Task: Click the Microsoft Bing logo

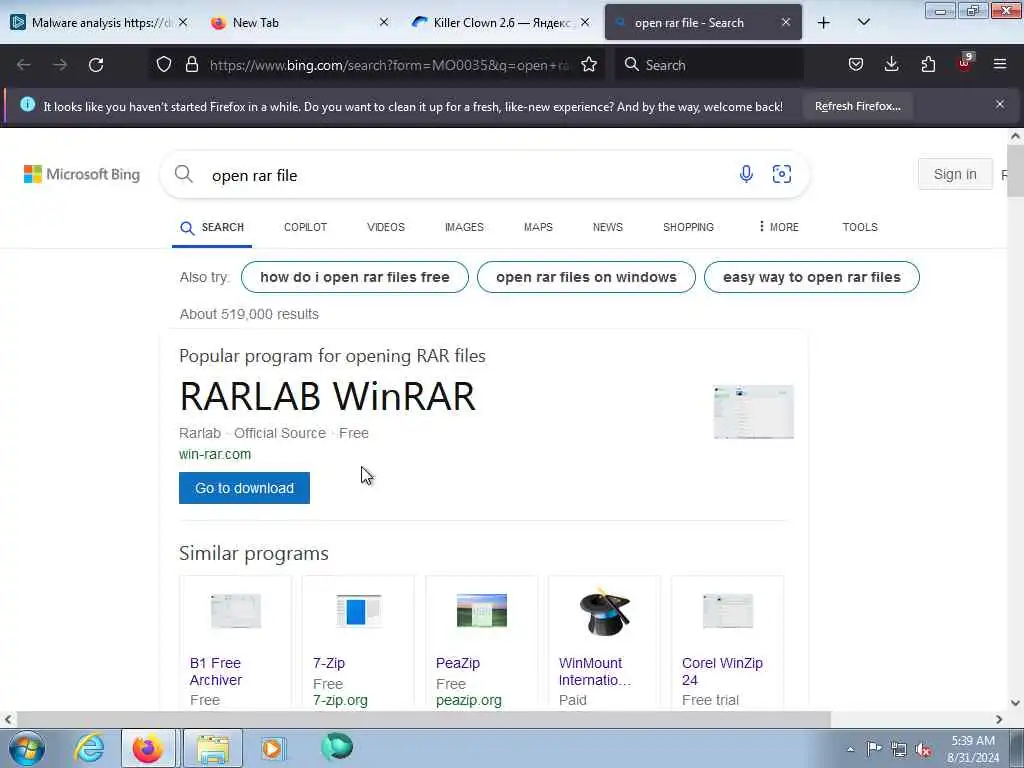Action: pos(82,174)
